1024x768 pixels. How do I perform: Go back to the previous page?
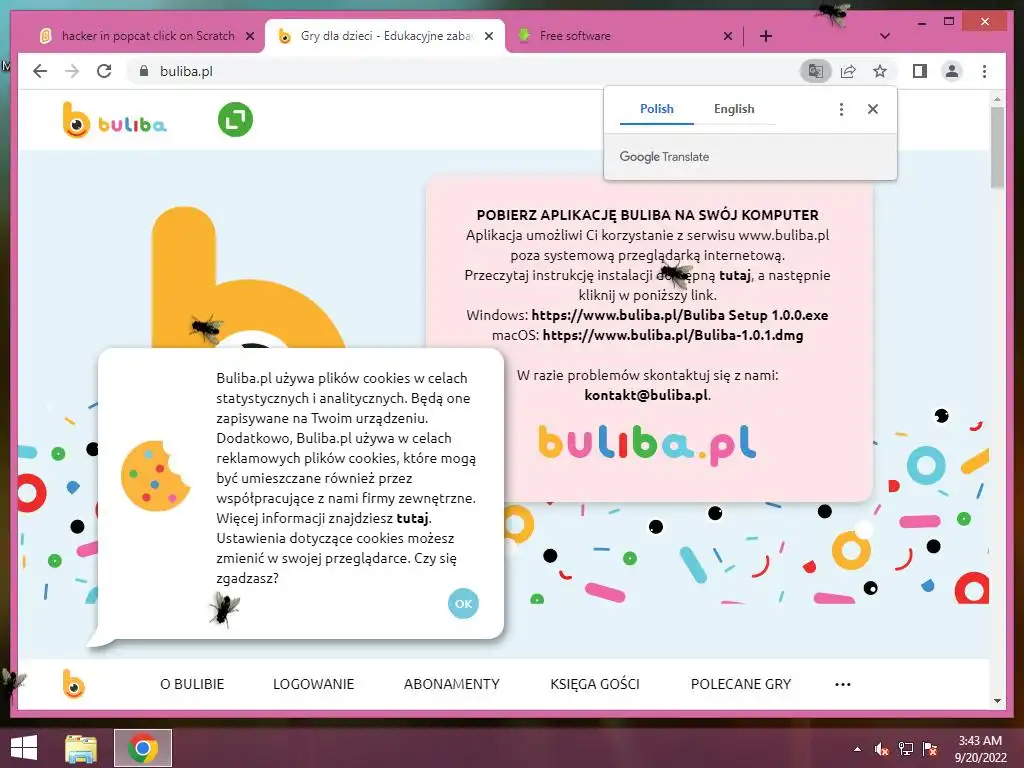click(x=40, y=71)
